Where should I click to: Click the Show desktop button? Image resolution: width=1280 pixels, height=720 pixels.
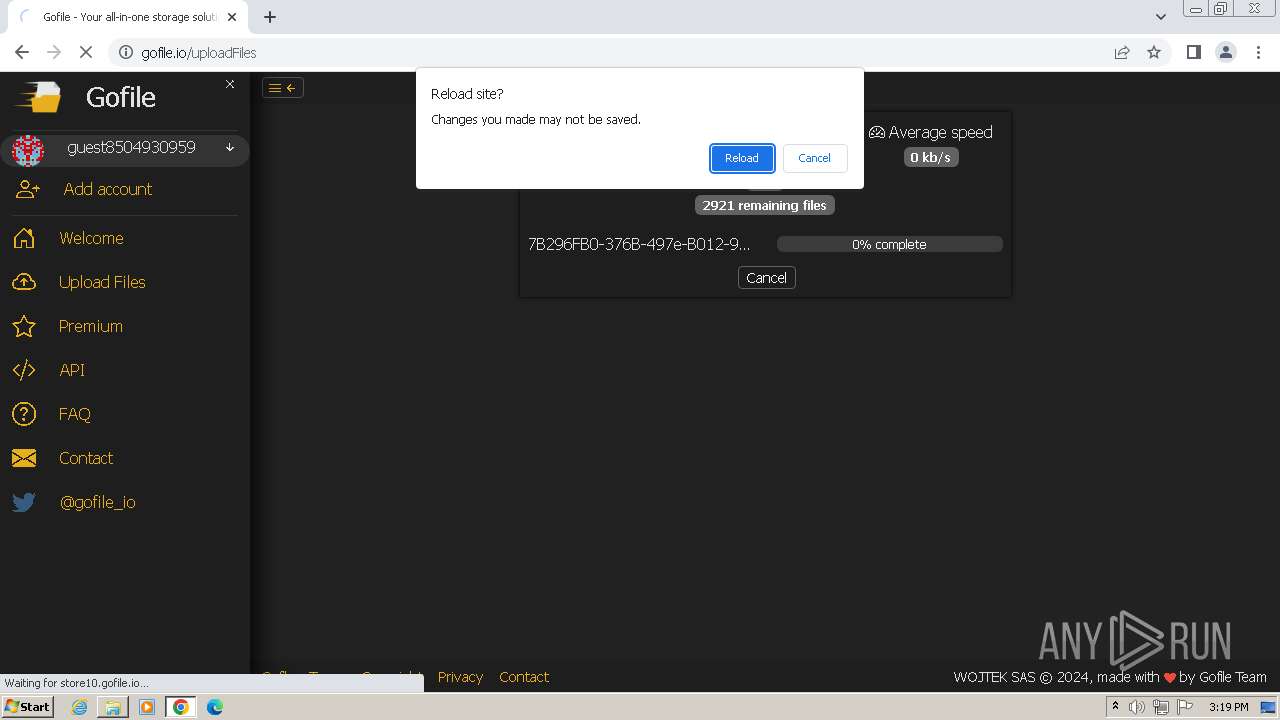pos(1268,707)
